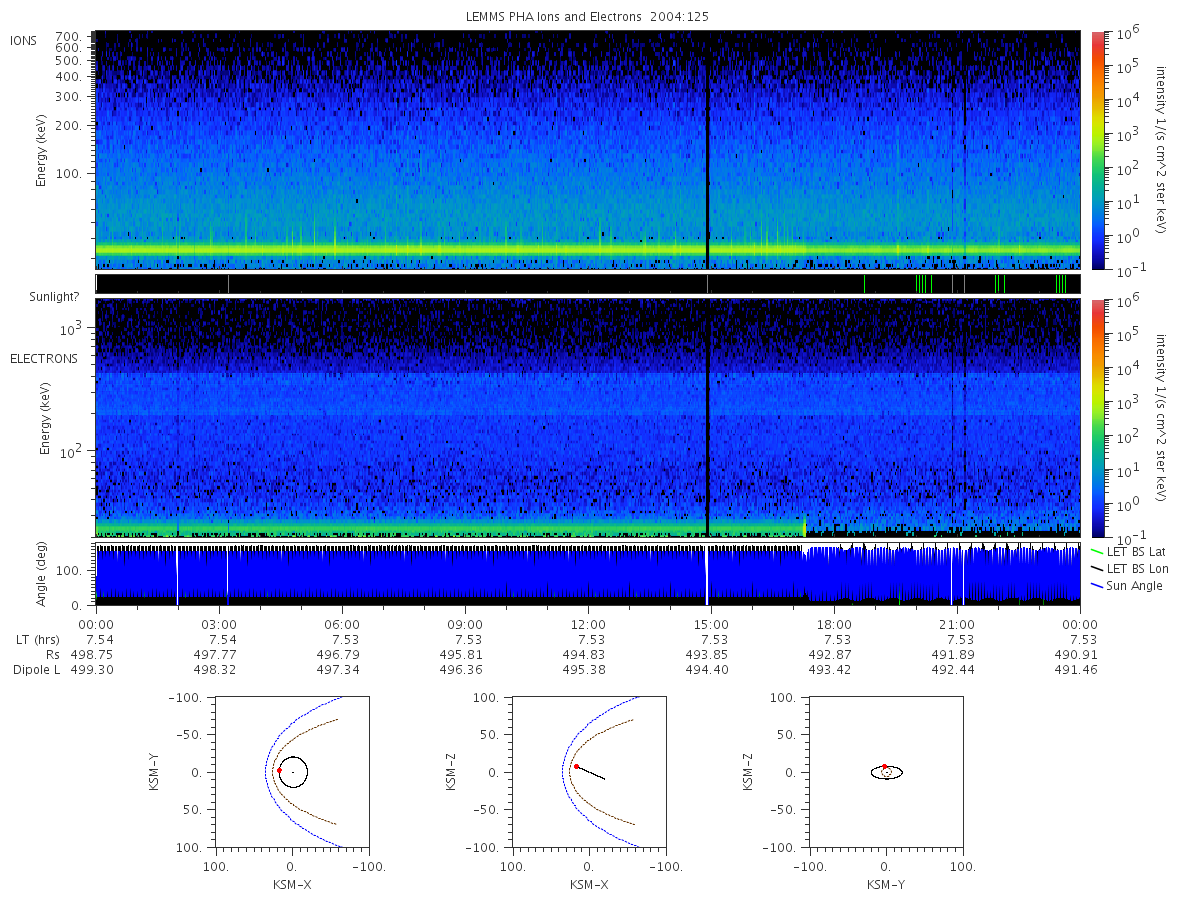The height and width of the screenshot is (900, 1200).
Task: Click the green LET BS Lat legend line
Action: 1099,551
